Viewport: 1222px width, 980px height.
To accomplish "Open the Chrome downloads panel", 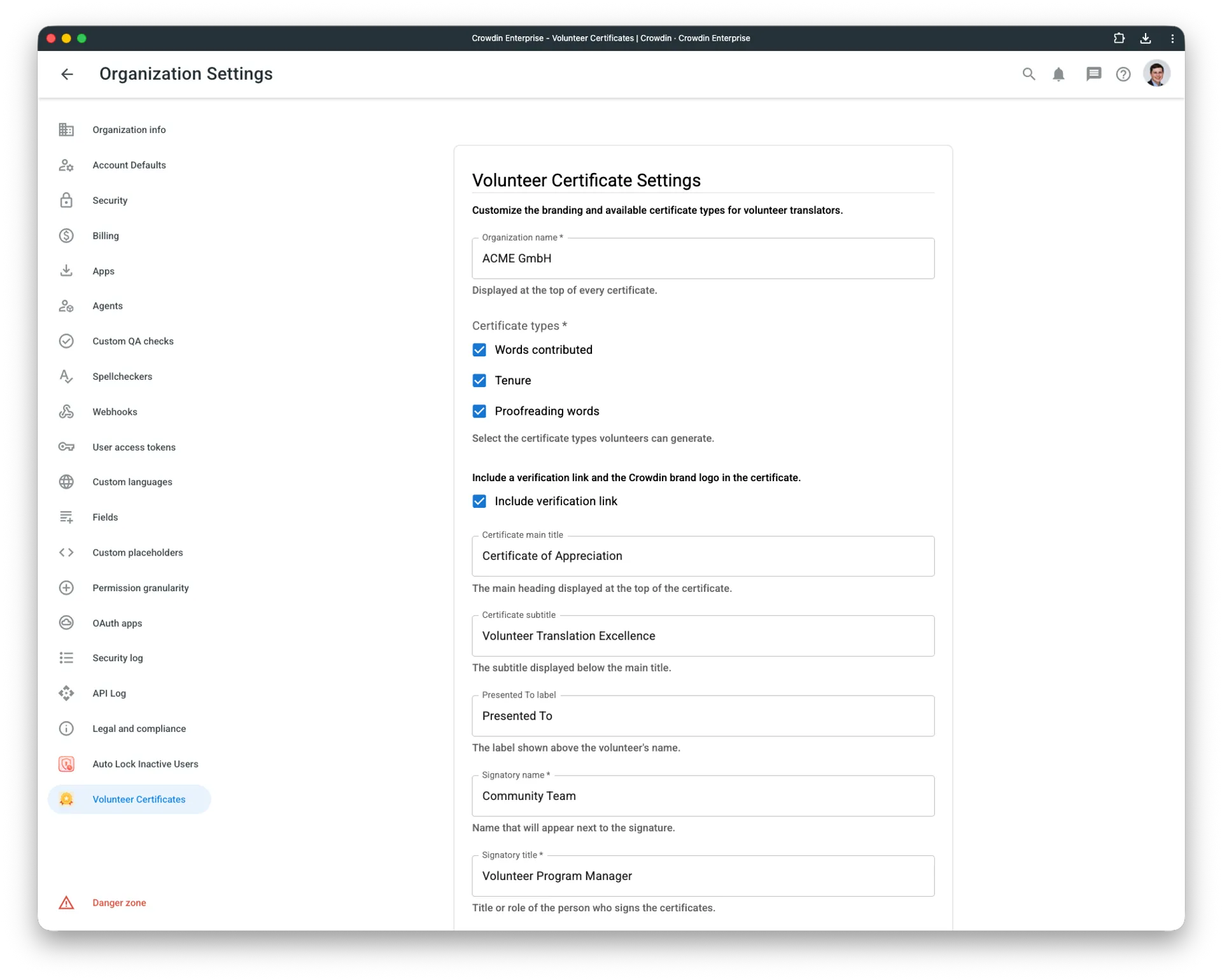I will point(1145,38).
